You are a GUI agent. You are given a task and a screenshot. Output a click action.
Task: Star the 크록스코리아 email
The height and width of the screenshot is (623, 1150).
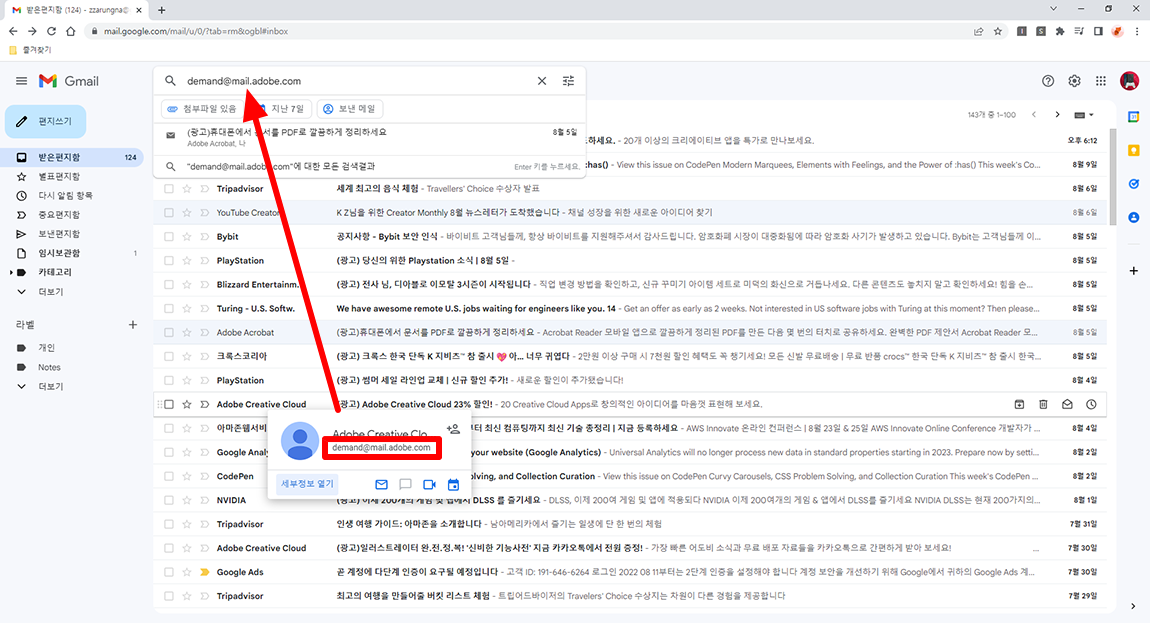pos(187,357)
